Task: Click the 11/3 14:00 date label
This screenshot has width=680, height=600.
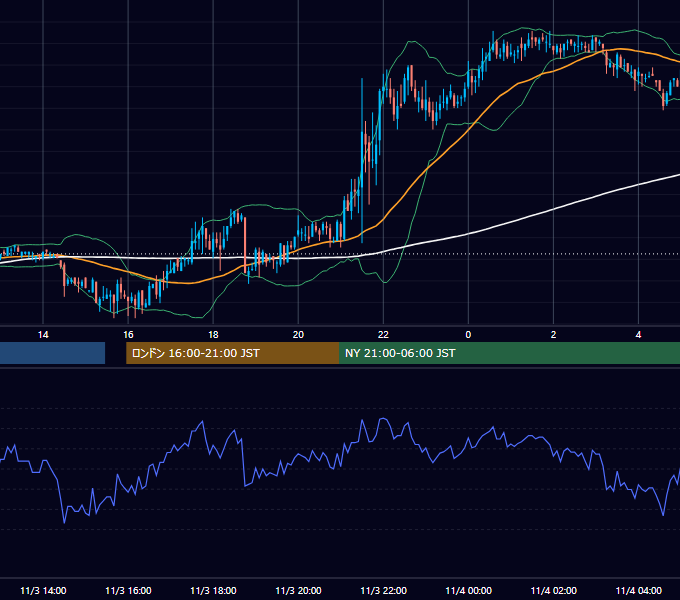Action: pyautogui.click(x=43, y=590)
